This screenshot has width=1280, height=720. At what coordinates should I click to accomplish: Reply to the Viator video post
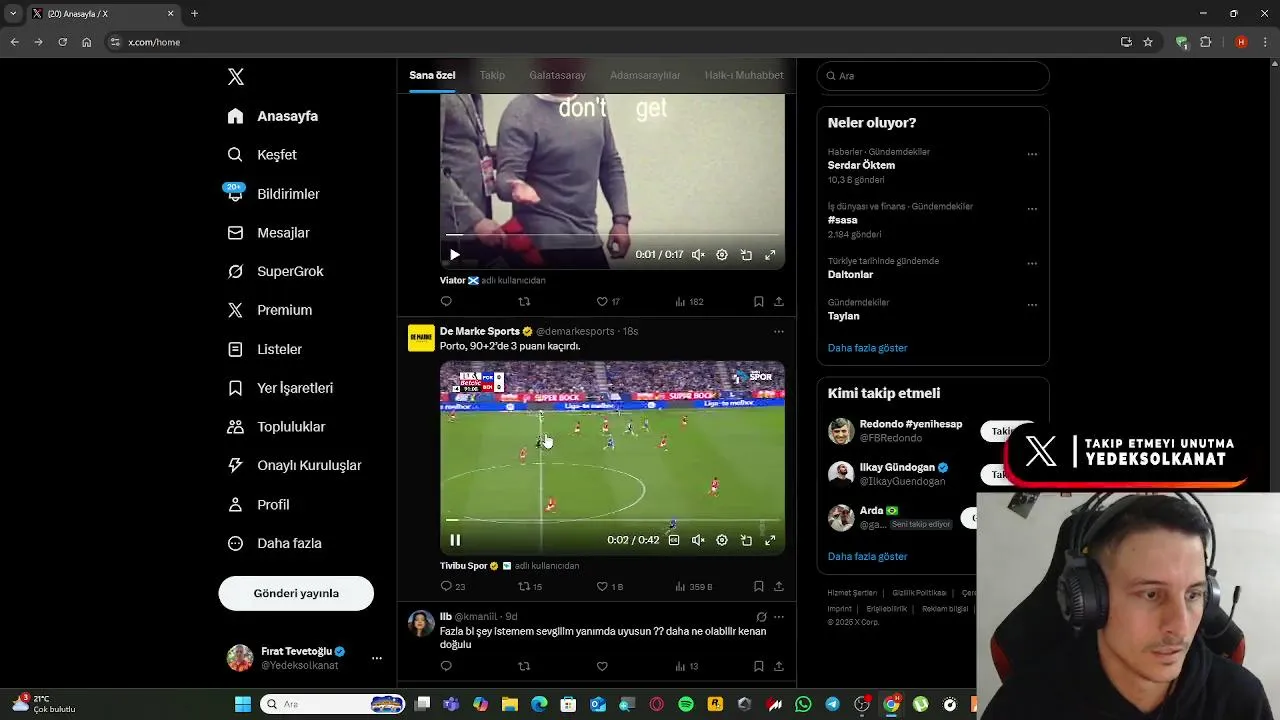click(x=446, y=301)
